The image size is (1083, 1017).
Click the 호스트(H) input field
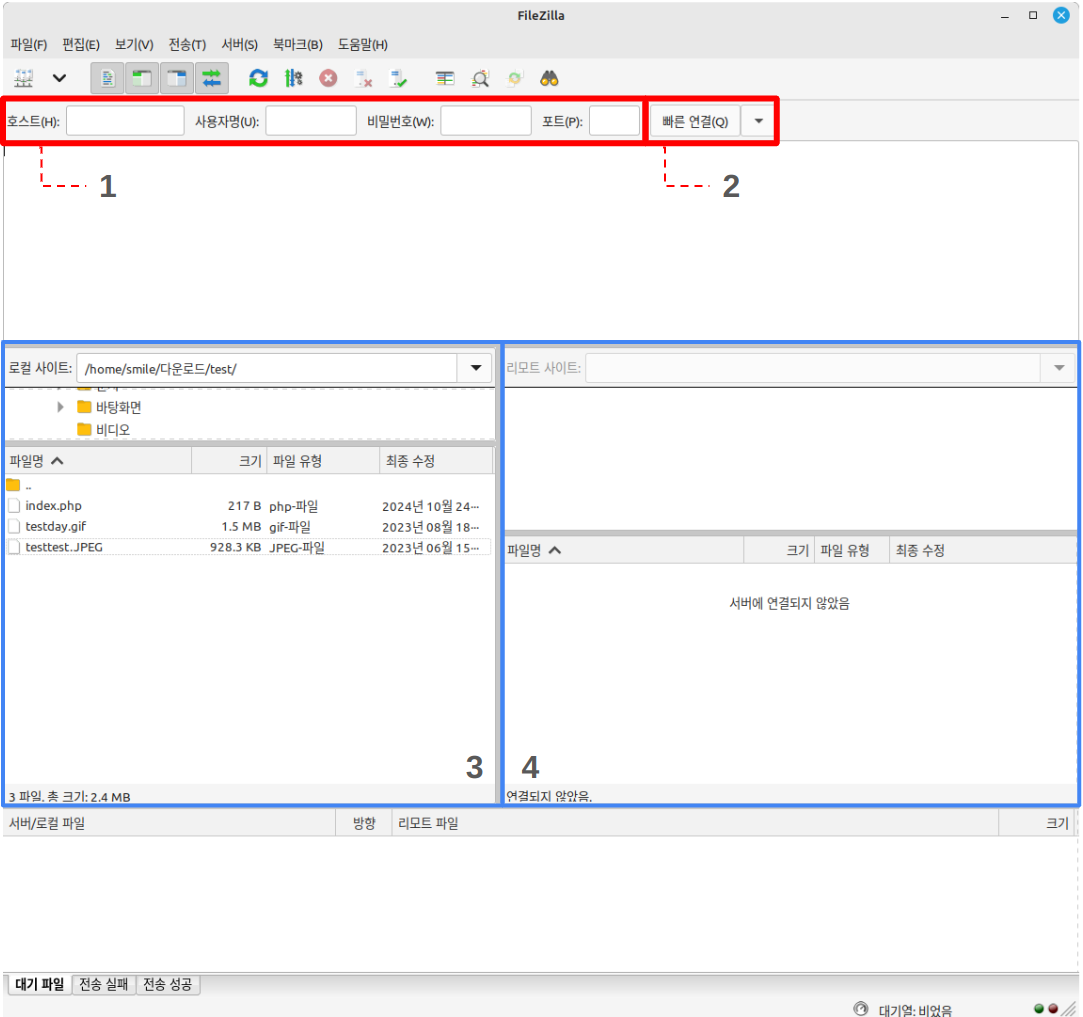pyautogui.click(x=125, y=121)
